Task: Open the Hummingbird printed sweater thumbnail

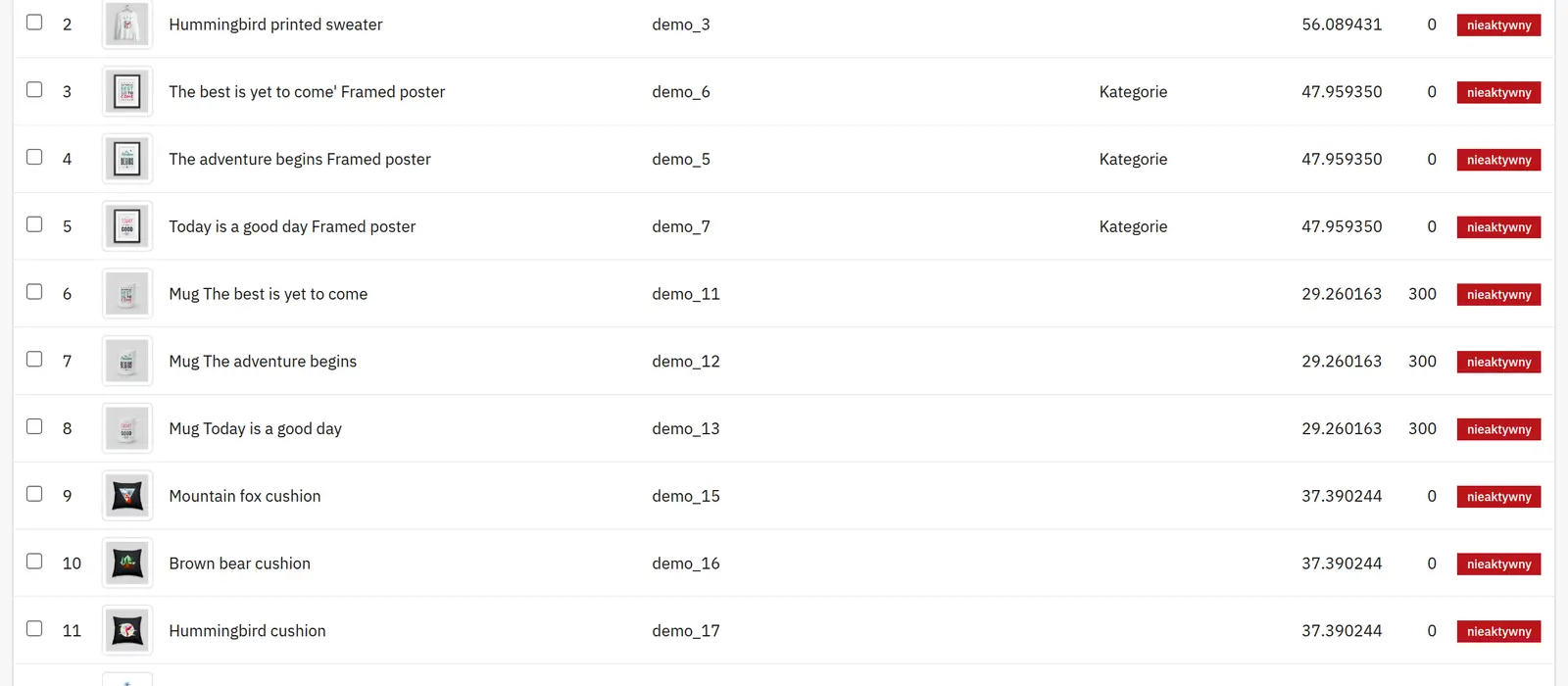Action: pos(127,24)
